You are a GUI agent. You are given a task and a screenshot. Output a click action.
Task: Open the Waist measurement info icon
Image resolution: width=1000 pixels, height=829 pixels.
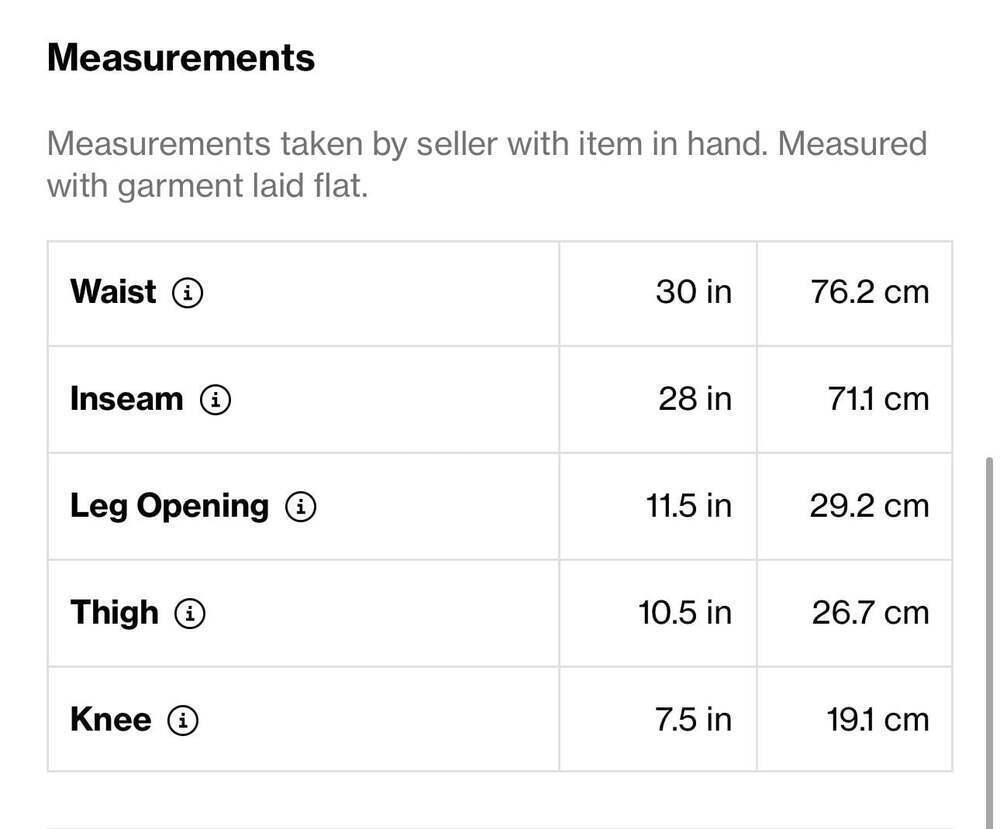pyautogui.click(x=188, y=293)
